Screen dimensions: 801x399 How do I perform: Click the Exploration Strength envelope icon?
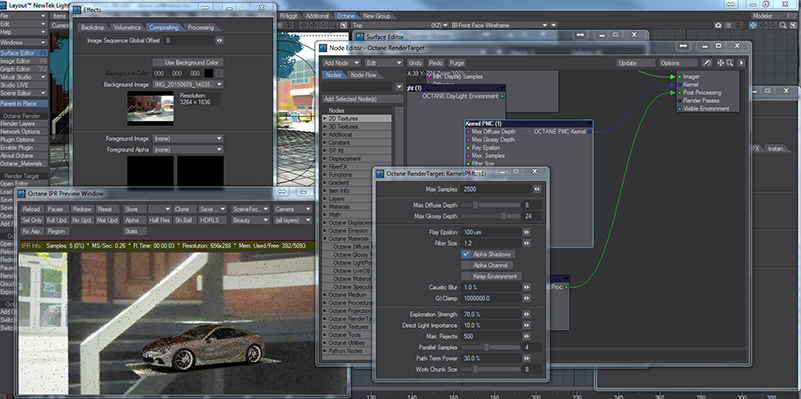[x=526, y=314]
